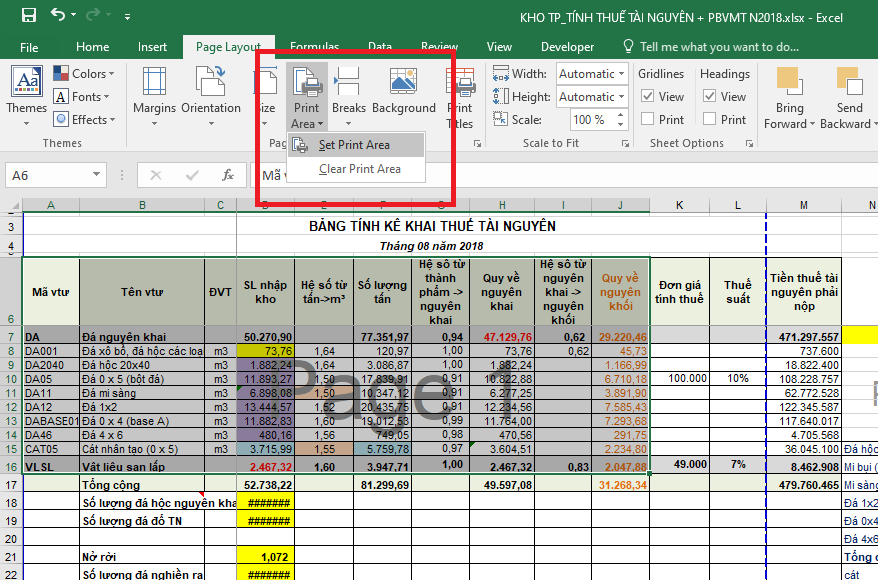The image size is (878, 580).
Task: Click the Breaks icon
Action: [348, 90]
